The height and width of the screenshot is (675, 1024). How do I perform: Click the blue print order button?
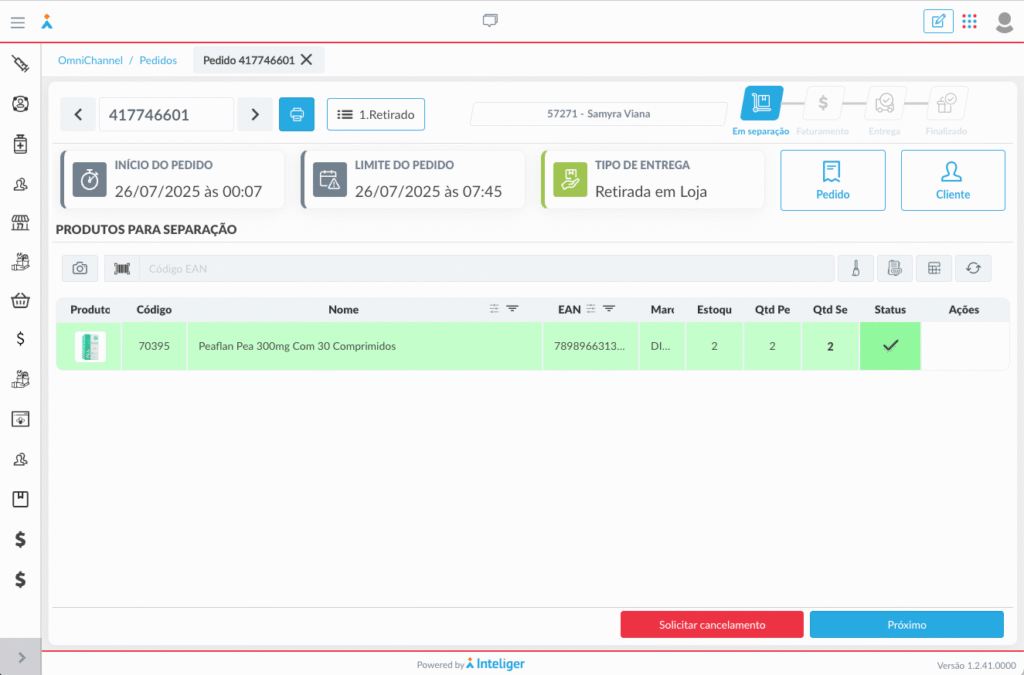(x=296, y=114)
